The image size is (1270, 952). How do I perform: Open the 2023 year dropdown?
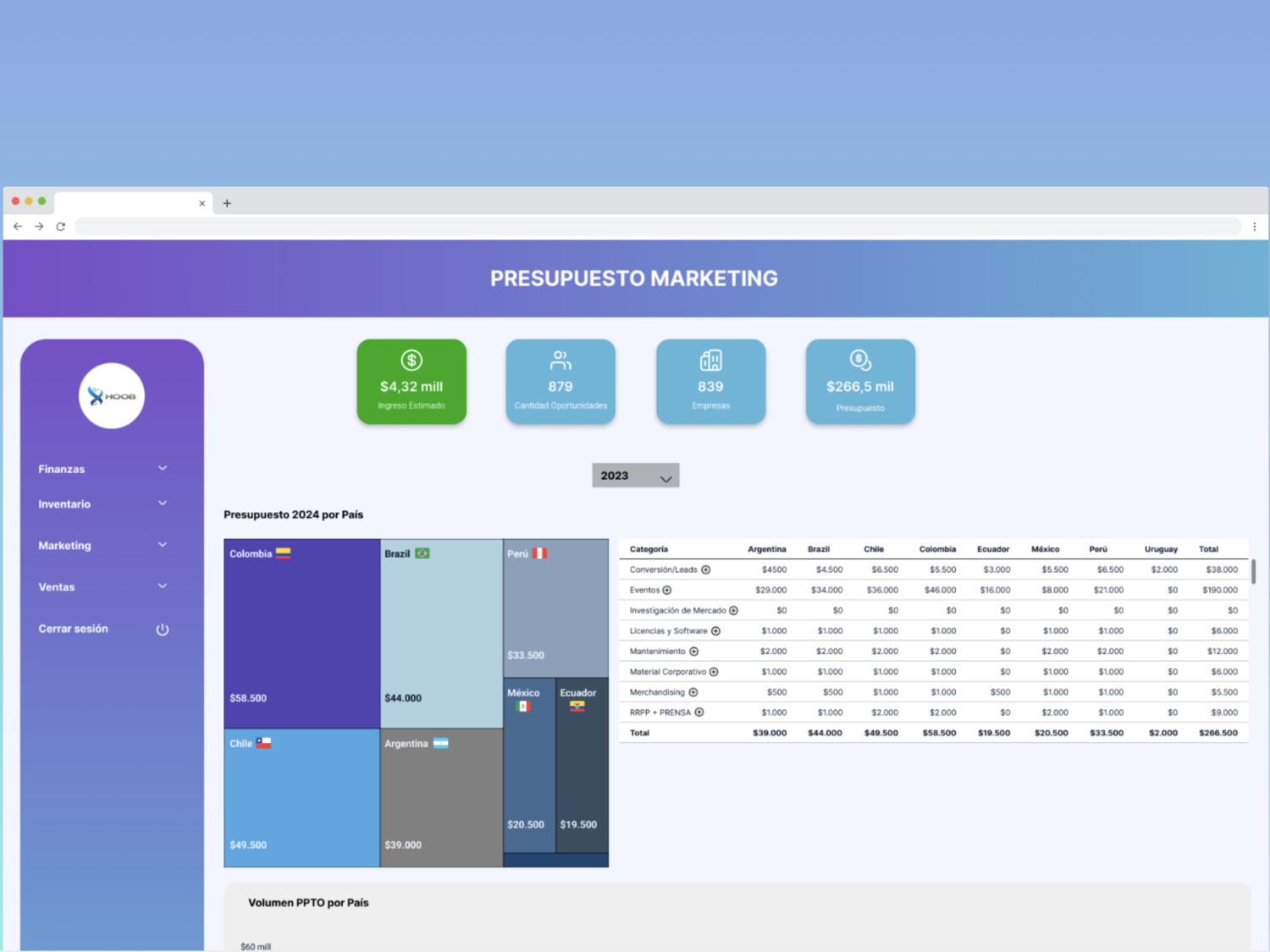point(635,476)
